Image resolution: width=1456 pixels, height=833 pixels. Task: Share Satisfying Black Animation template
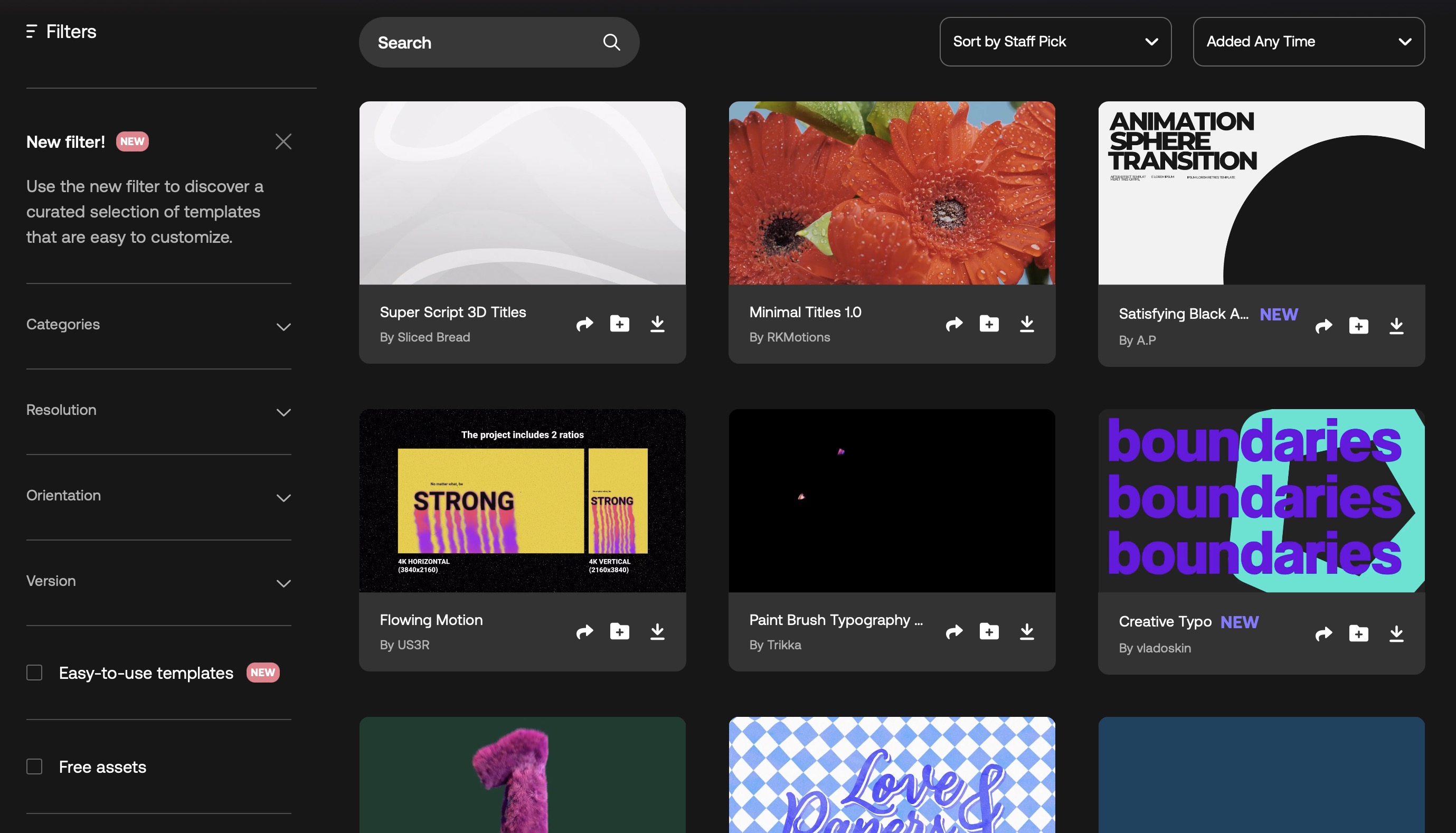point(1323,326)
